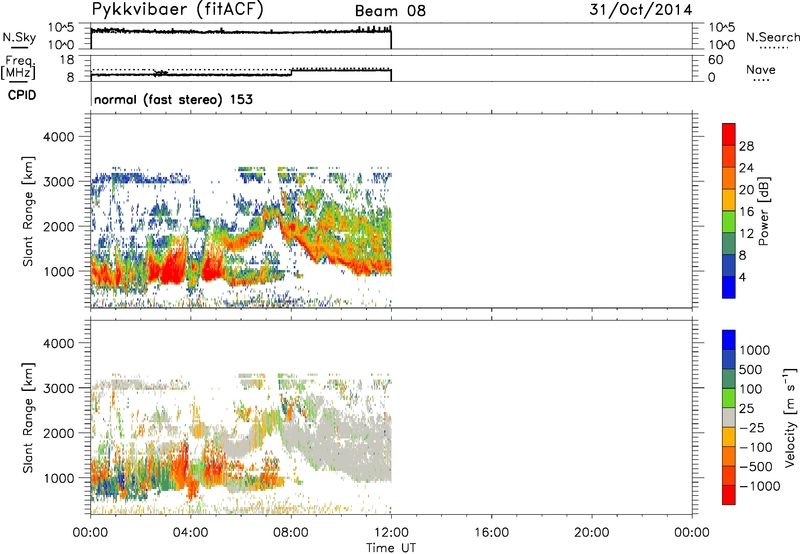Click the -1000 velocity colorbar value
The image size is (800, 554).
pyautogui.click(x=760, y=486)
